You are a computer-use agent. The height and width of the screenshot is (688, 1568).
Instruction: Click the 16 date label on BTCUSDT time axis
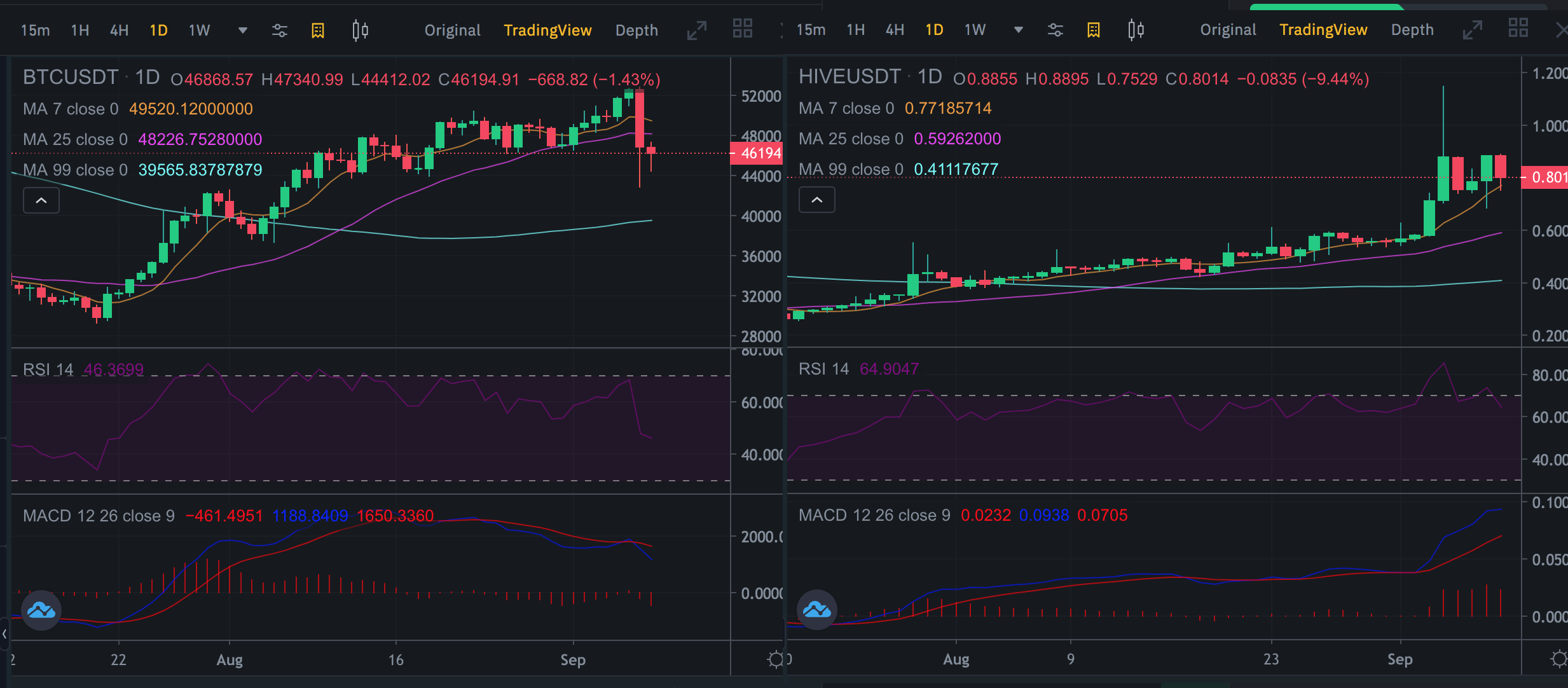pyautogui.click(x=395, y=660)
